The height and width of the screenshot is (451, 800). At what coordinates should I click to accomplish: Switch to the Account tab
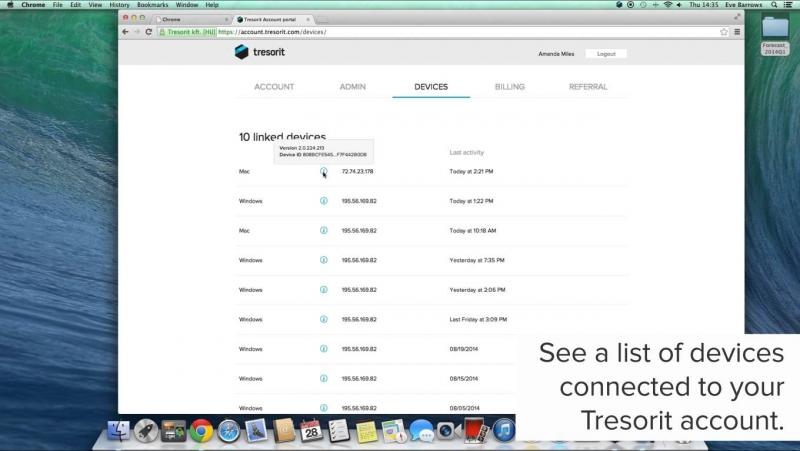coord(274,87)
